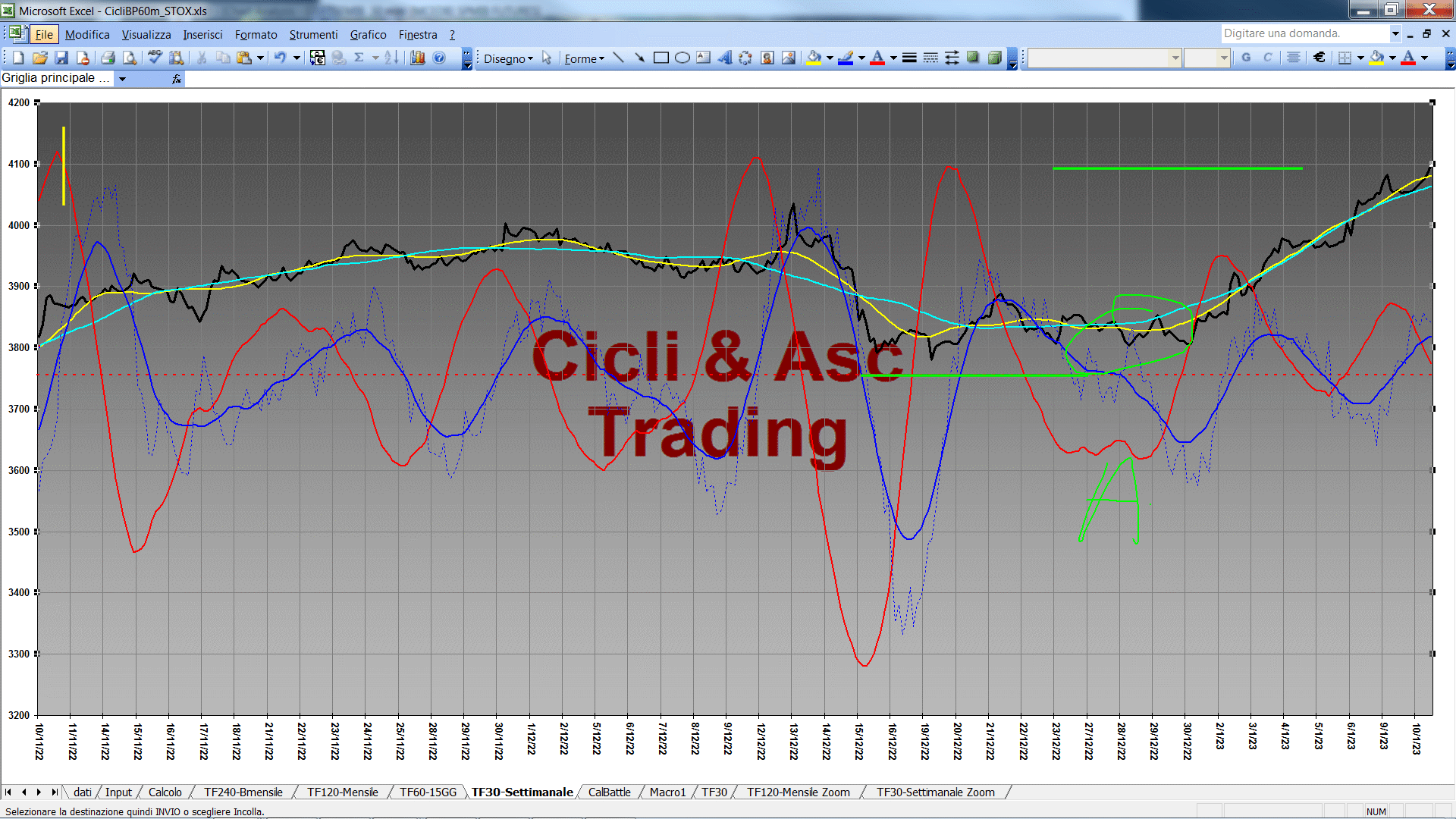Click the Open file folder icon
The height and width of the screenshot is (819, 1456).
(x=40, y=58)
